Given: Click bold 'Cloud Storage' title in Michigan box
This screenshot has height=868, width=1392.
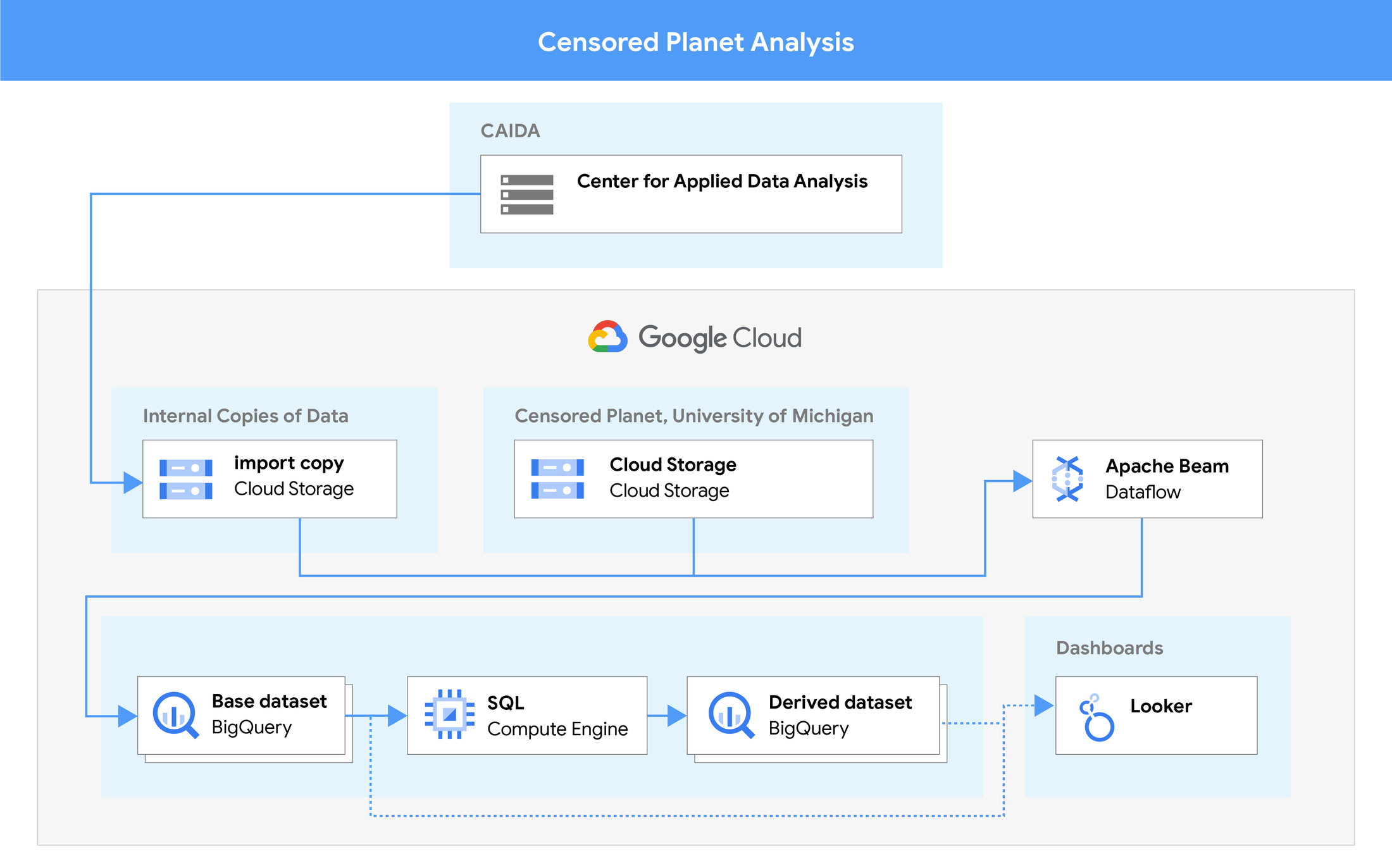Looking at the screenshot, I should pyautogui.click(x=673, y=465).
